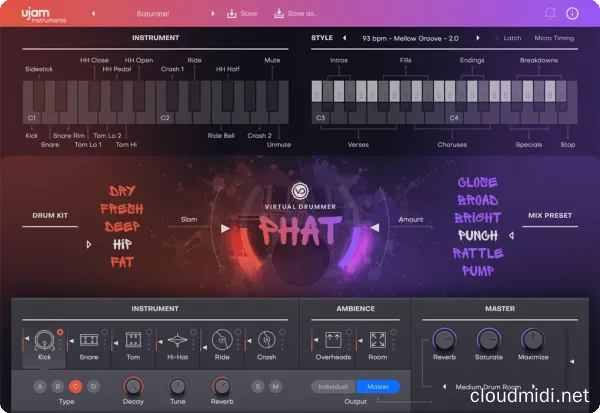Click the Virtual Drummer round logo
Viewport: 600px width, 413px height.
[x=300, y=191]
